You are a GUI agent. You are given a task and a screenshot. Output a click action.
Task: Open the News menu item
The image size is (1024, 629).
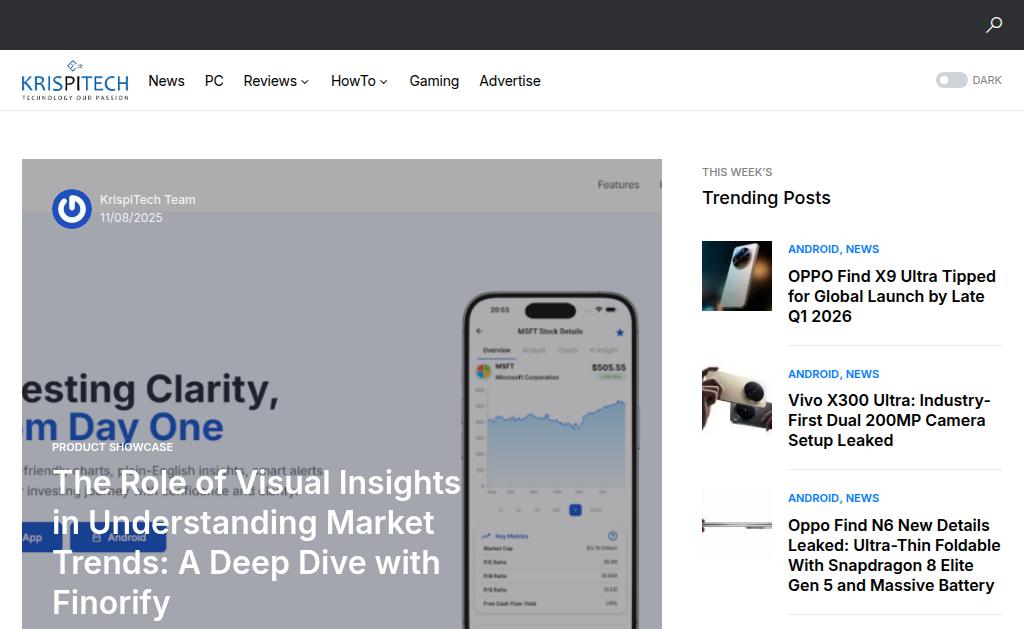[x=167, y=81]
